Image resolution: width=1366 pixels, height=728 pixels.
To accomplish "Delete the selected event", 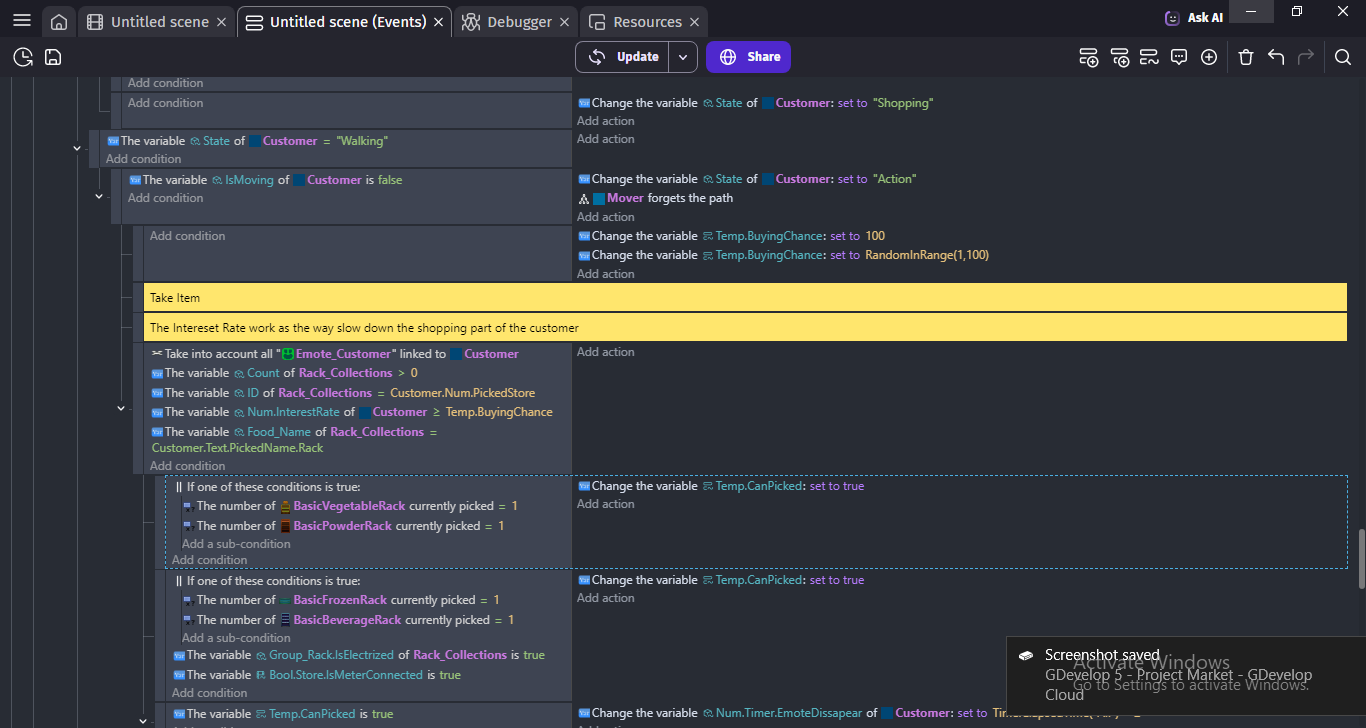I will coord(1246,57).
